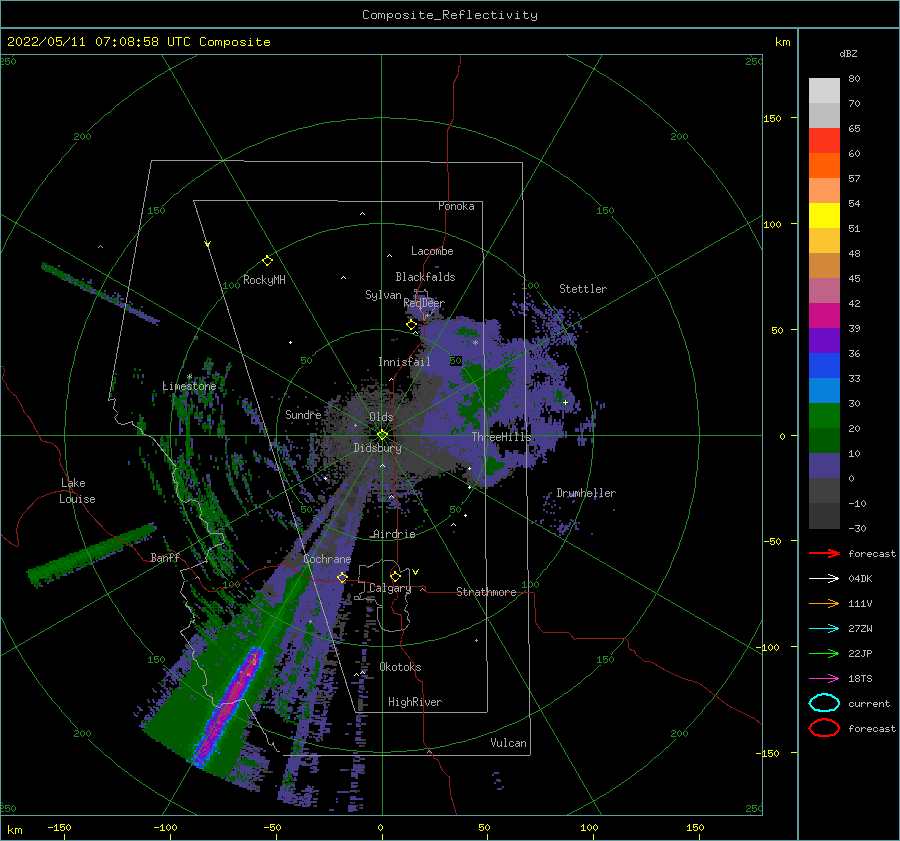This screenshot has height=841, width=900.
Task: Click the Vulcan town label
Action: [x=509, y=743]
